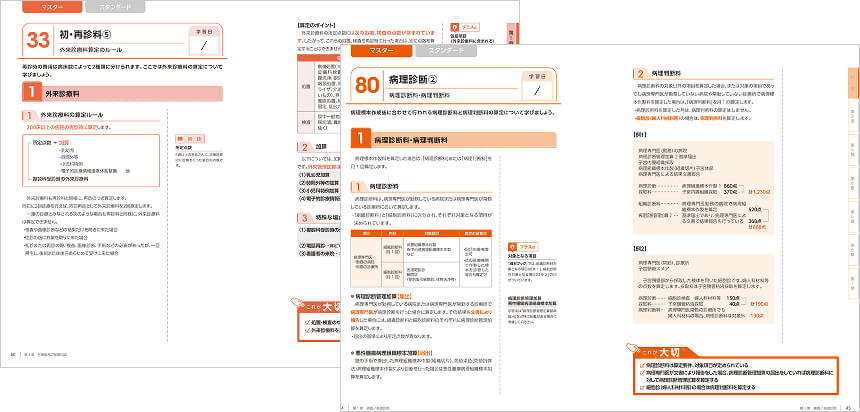Click the subsection number 2 beside 加算
The image size is (860, 412).
click(x=304, y=147)
